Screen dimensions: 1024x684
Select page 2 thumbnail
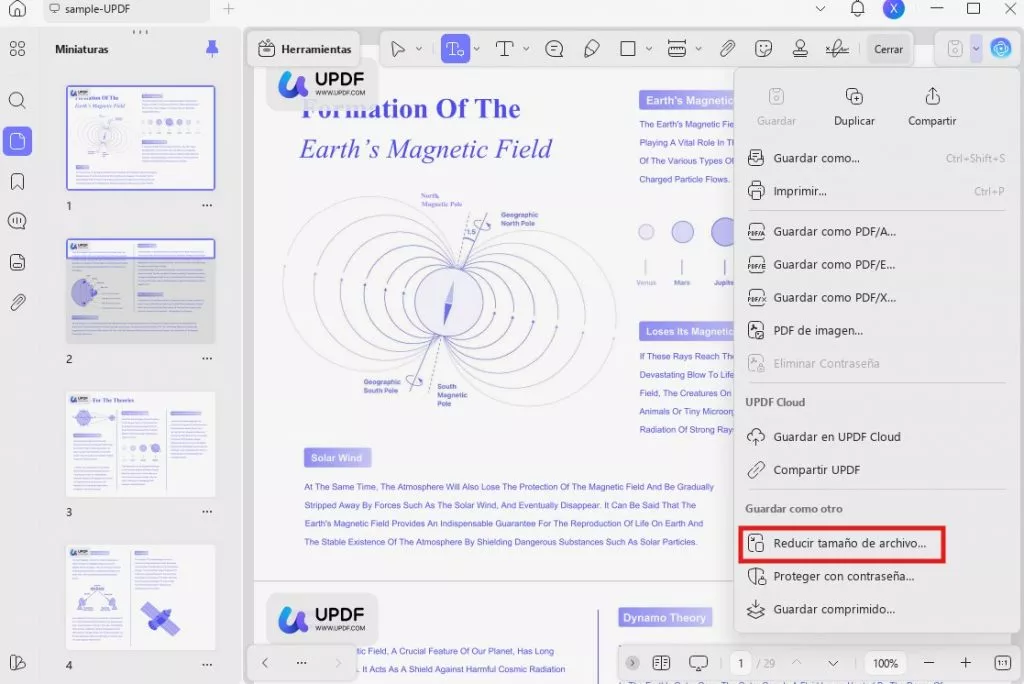pyautogui.click(x=140, y=291)
